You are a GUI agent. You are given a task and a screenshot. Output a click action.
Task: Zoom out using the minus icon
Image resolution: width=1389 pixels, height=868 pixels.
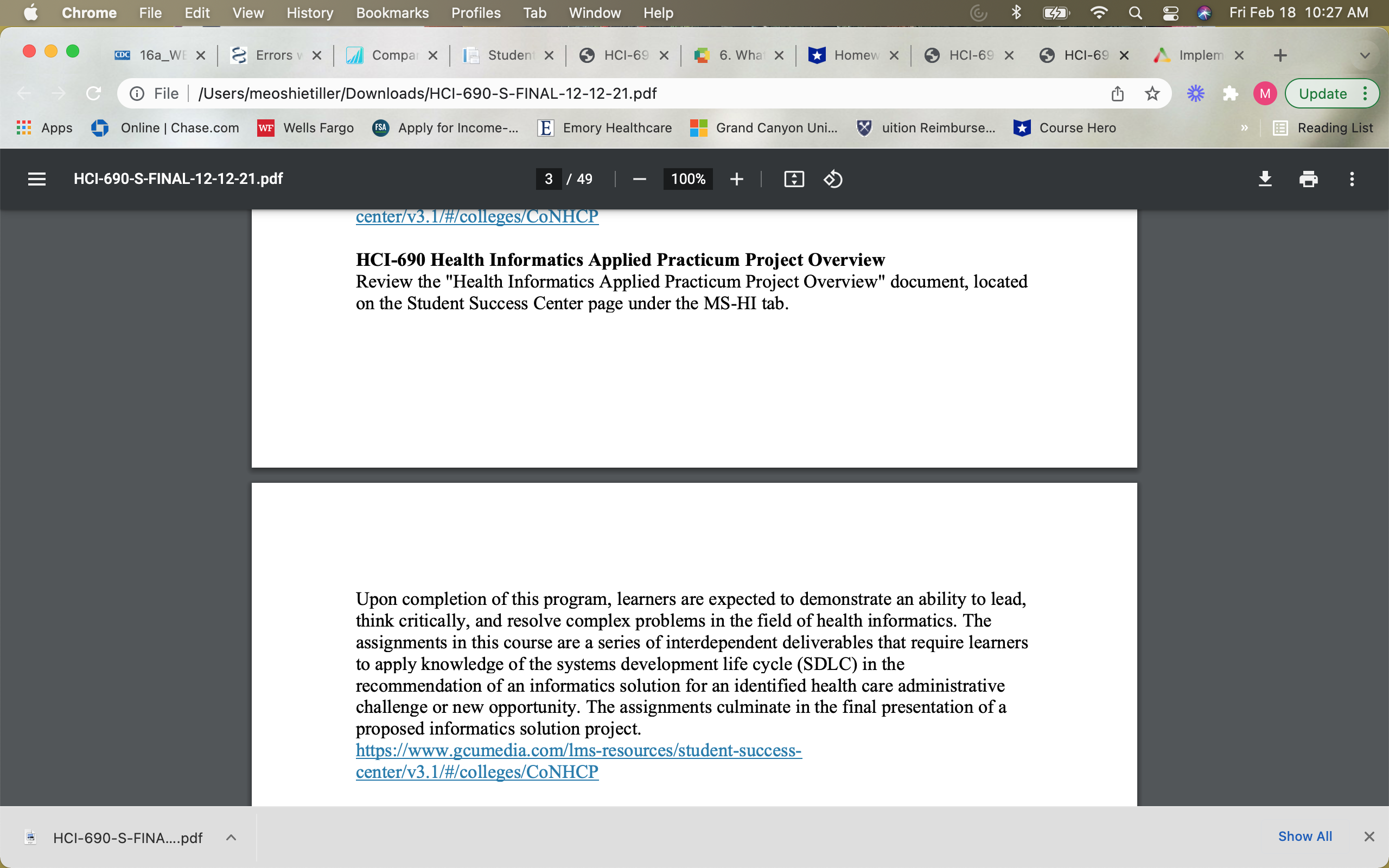point(639,179)
